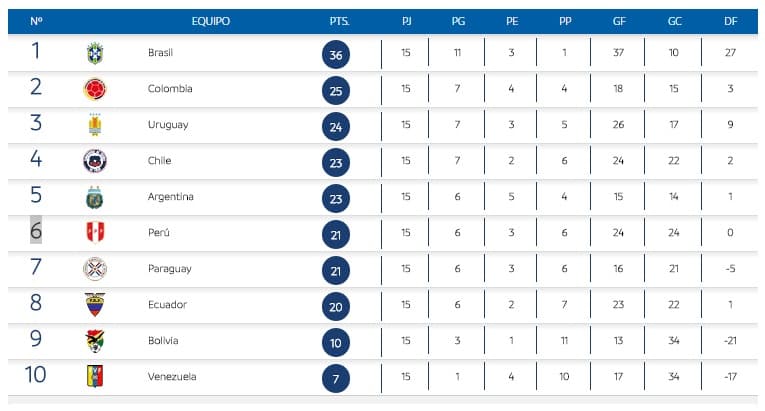Click the Uruguay team crest icon
765x411 pixels.
95,125
